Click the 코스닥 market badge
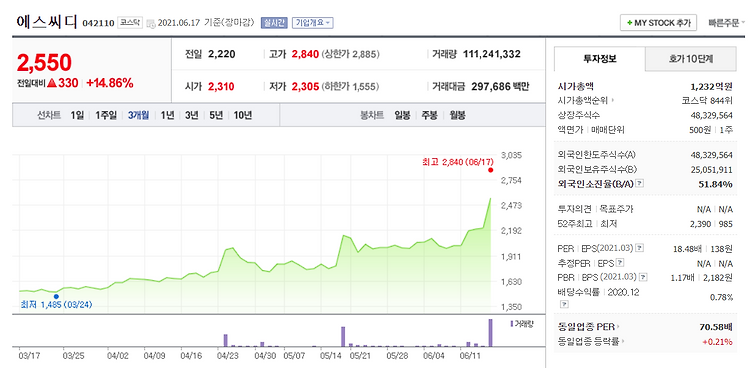 click(x=130, y=22)
